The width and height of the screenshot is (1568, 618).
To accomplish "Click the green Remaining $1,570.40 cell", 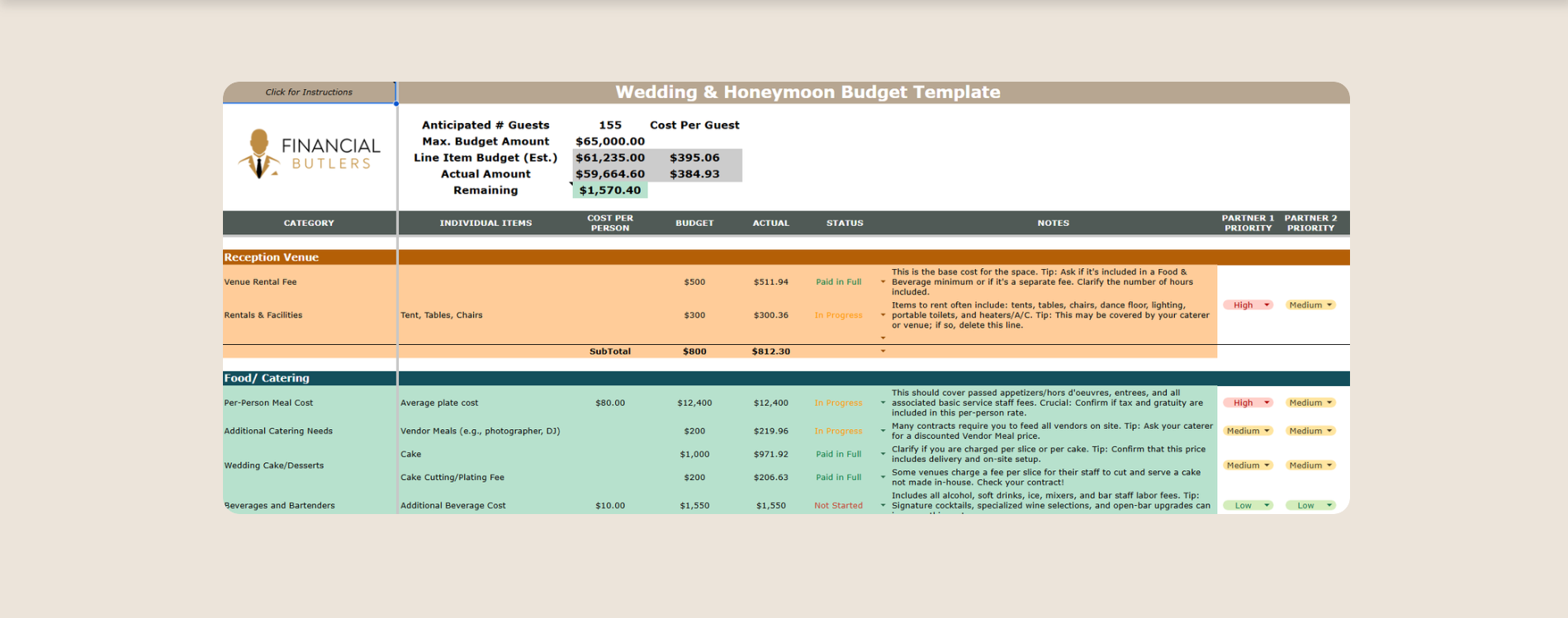I will click(x=610, y=190).
